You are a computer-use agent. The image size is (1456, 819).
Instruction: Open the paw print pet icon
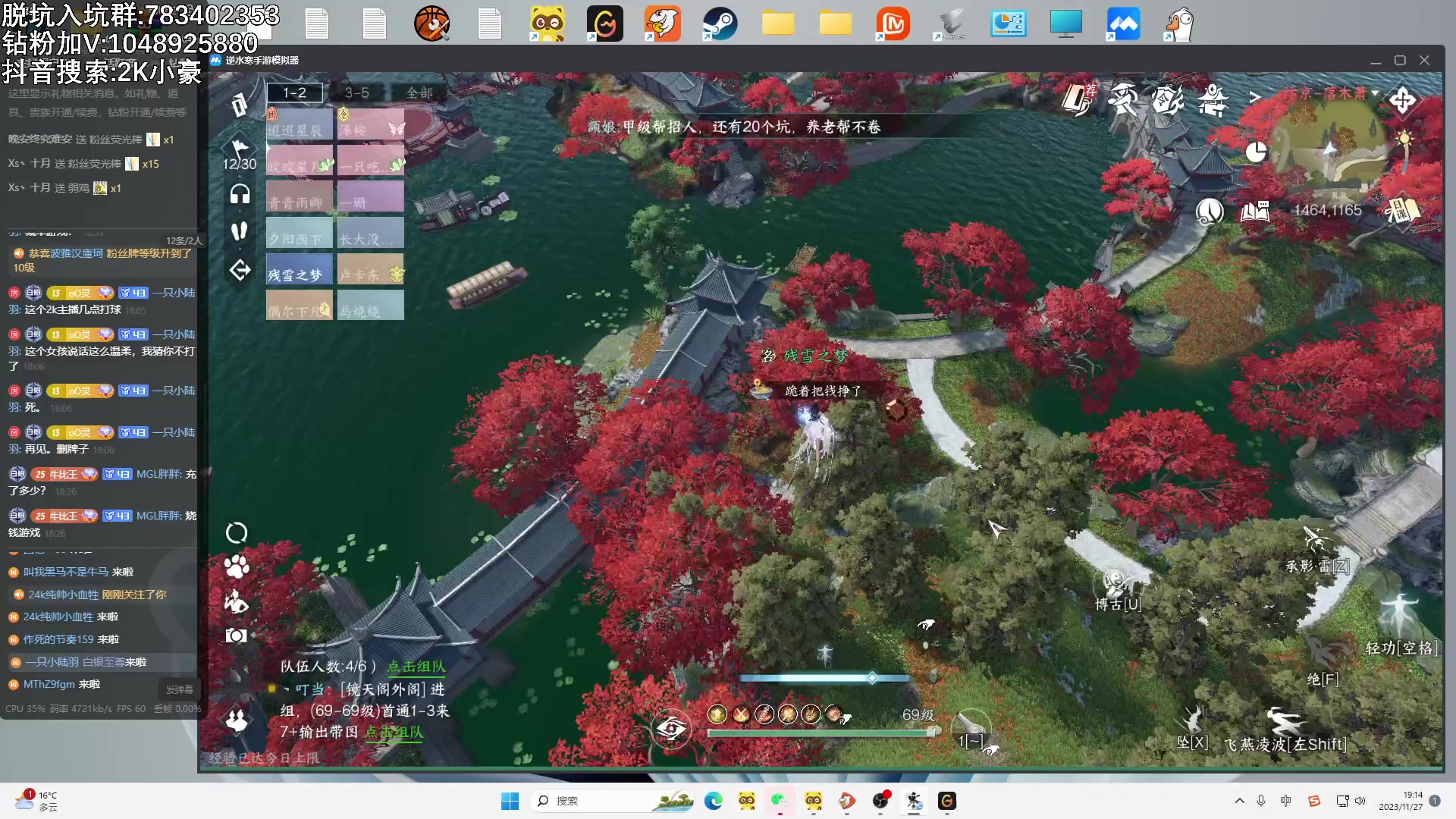pyautogui.click(x=237, y=566)
